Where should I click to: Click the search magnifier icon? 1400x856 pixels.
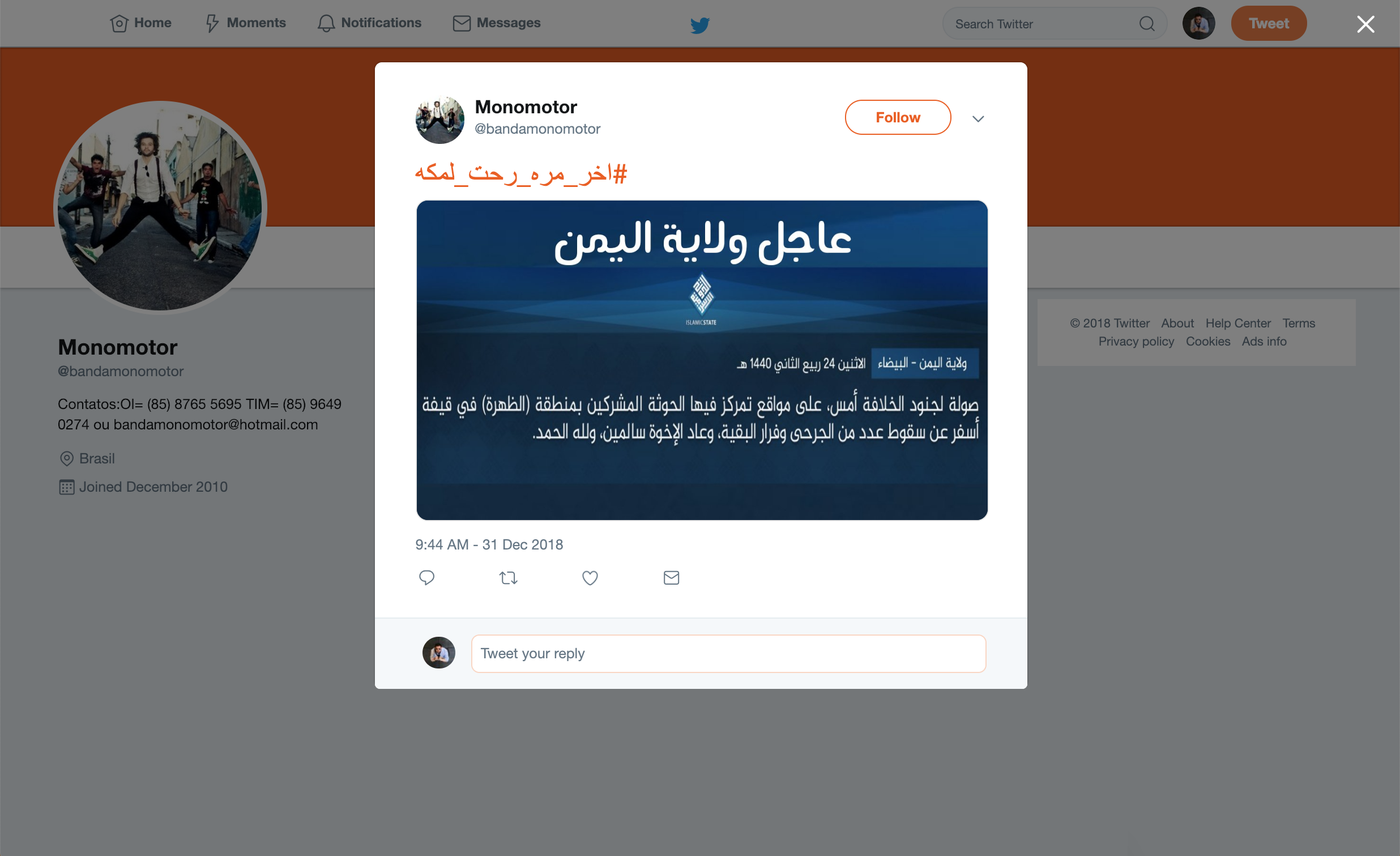point(1147,23)
